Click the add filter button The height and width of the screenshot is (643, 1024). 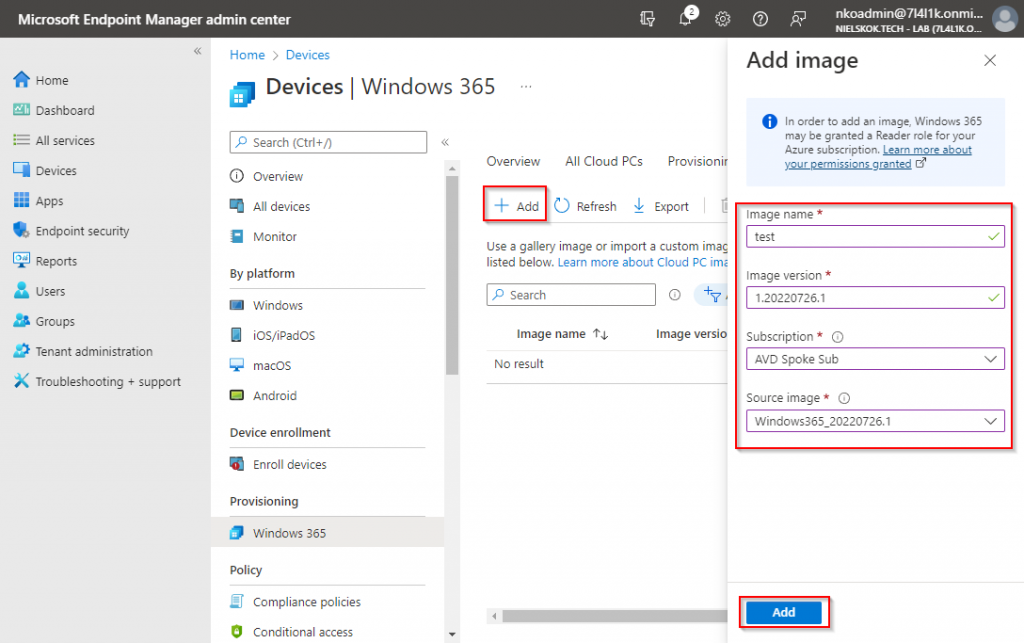tap(712, 295)
